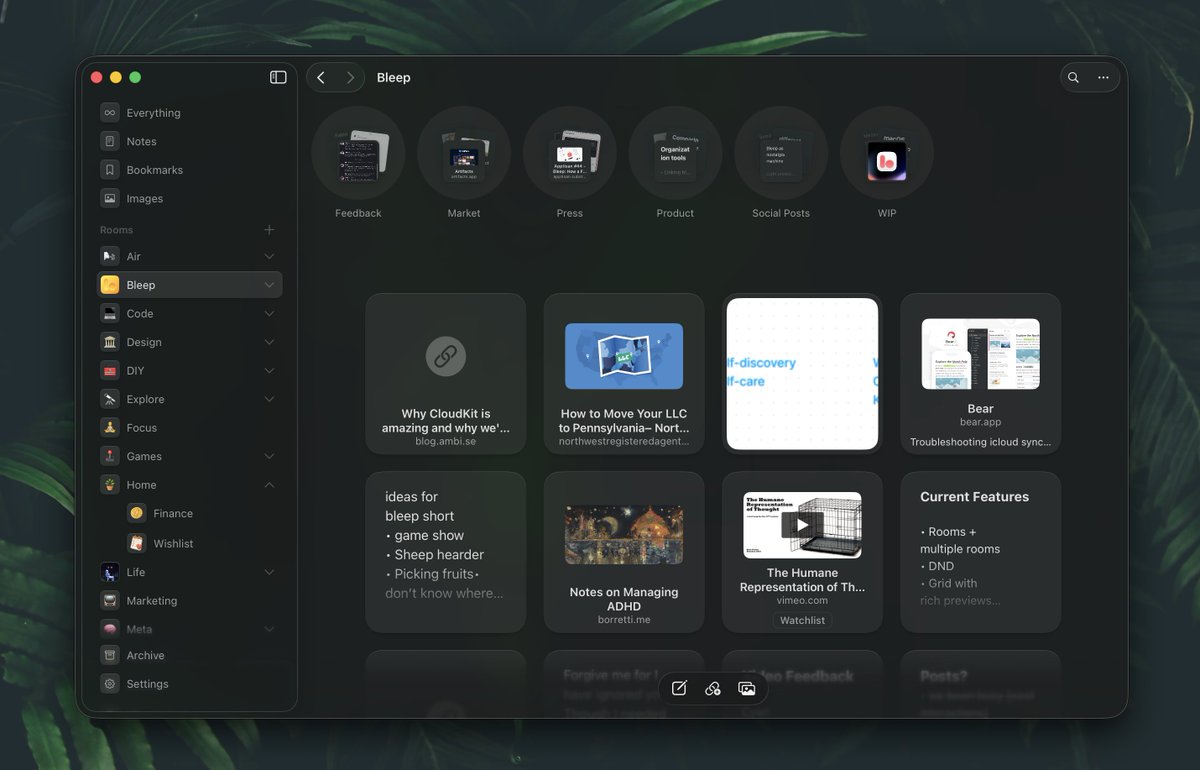
Task: Open the ideas for bleep short note
Action: click(446, 552)
